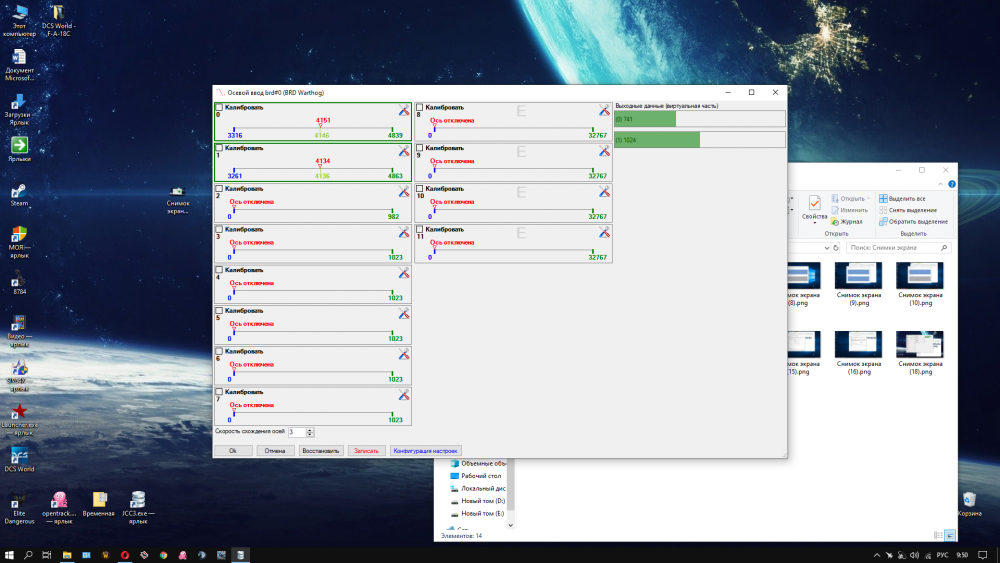
Task: Click the Windows Start button
Action: [9, 554]
